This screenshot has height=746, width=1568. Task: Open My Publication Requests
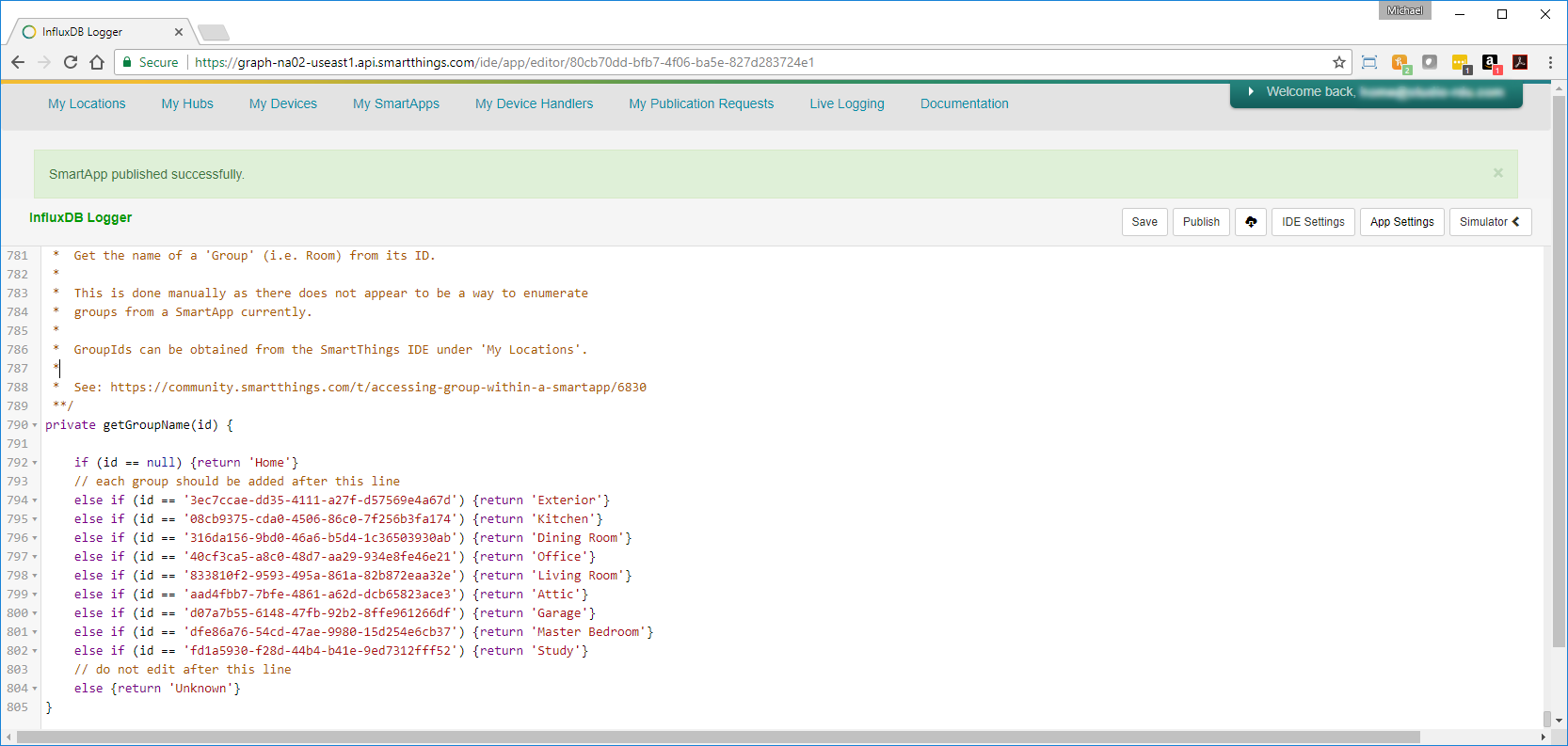tap(701, 103)
